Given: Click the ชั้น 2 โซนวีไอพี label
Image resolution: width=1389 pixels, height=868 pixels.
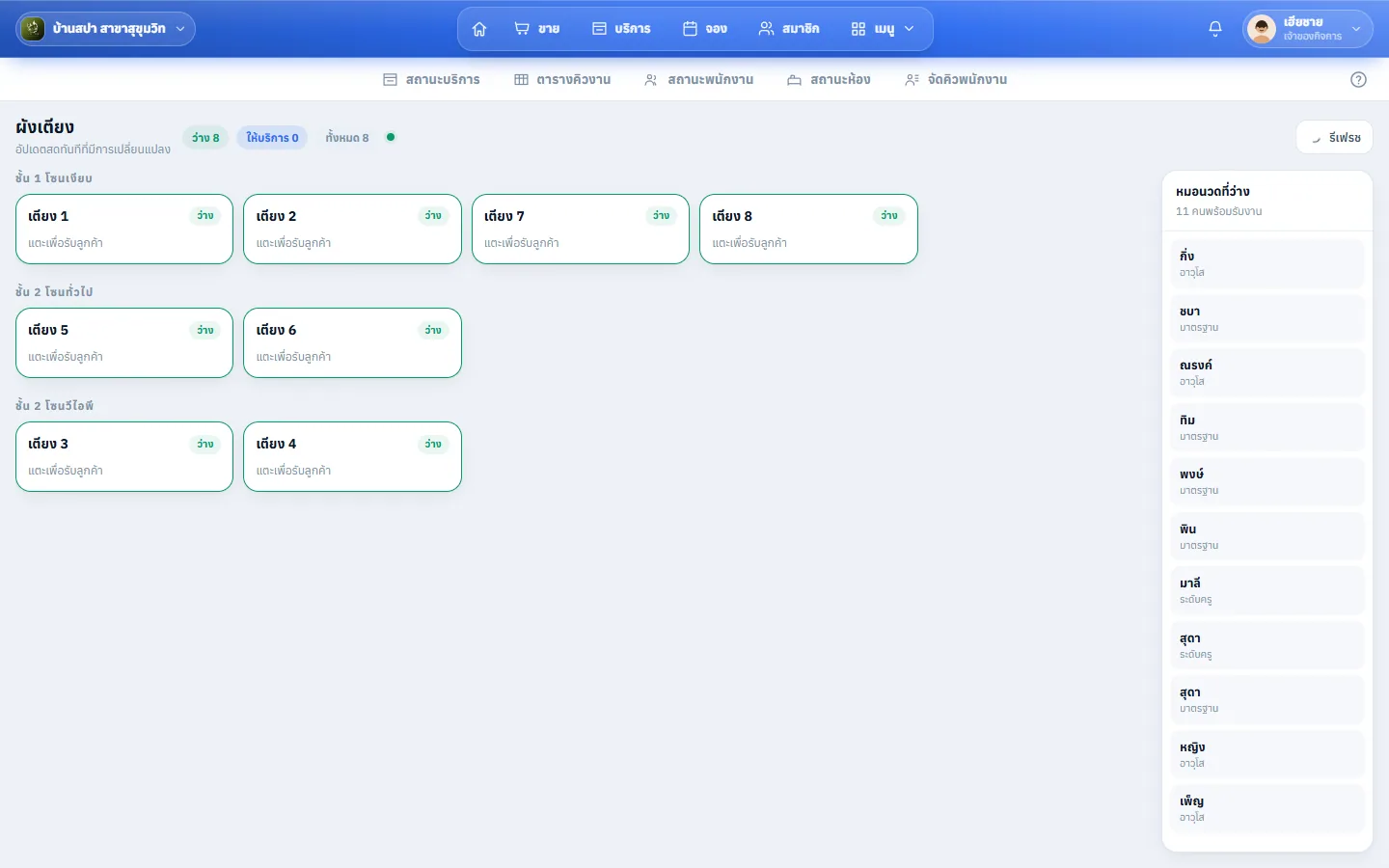Looking at the screenshot, I should click(x=55, y=406).
